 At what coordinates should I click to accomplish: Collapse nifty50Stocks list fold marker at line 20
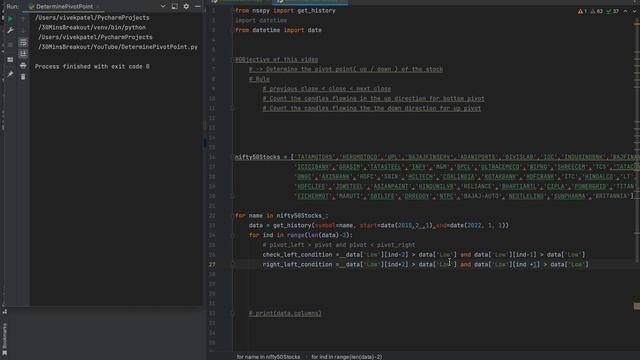pos(232,196)
